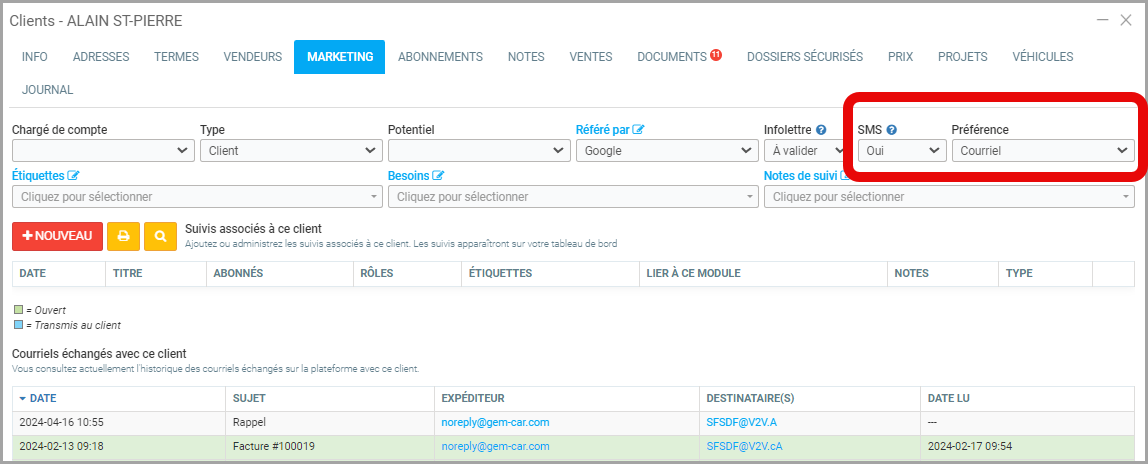Image resolution: width=1148 pixels, height=464 pixels.
Task: Click the Notes de suivi selection field
Action: pos(949,197)
